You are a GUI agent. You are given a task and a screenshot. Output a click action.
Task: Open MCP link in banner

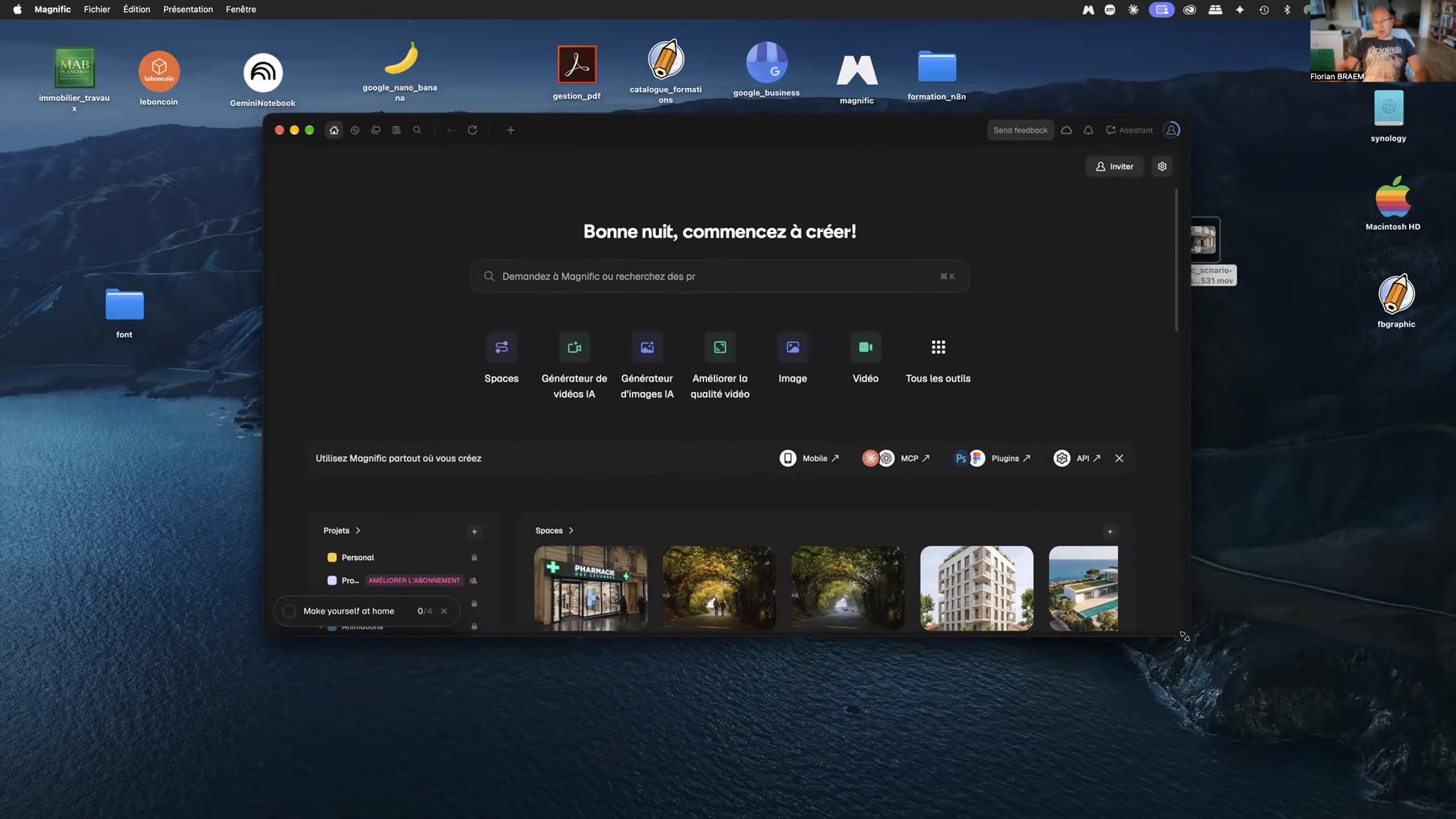click(x=896, y=458)
